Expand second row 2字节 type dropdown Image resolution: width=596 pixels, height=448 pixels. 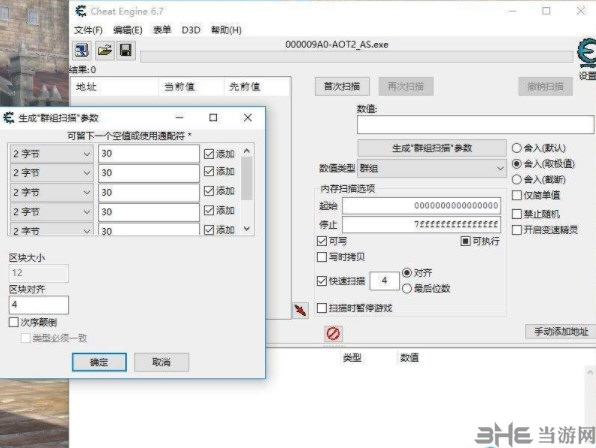pos(51,173)
